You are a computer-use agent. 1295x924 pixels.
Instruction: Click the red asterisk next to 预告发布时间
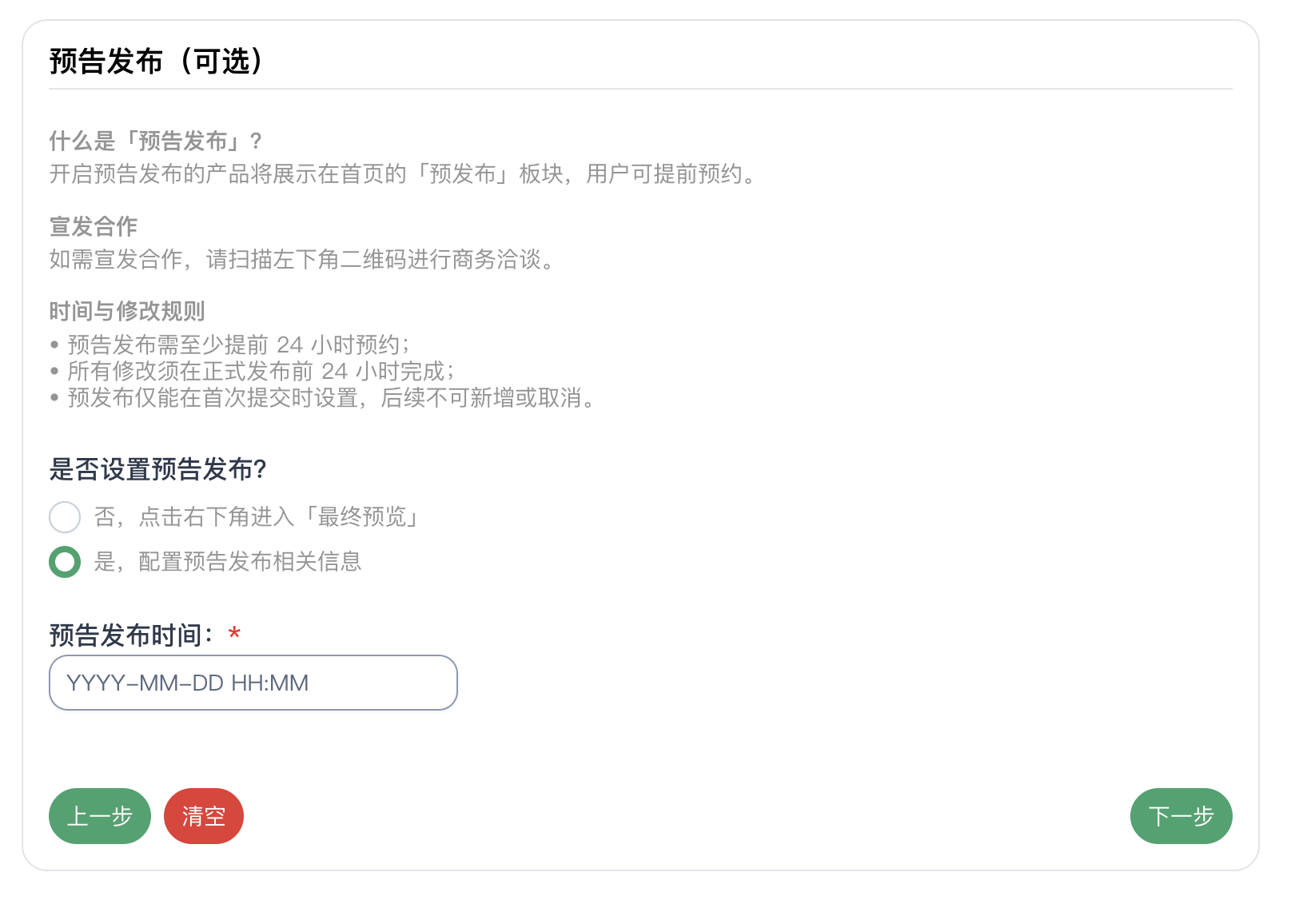[x=234, y=634]
